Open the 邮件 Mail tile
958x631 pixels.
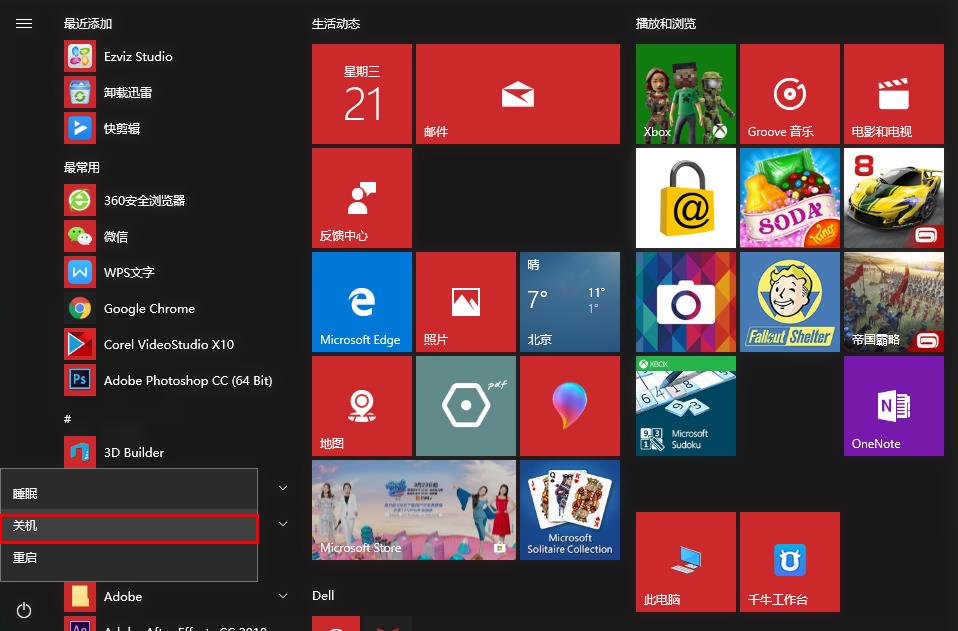coord(517,93)
